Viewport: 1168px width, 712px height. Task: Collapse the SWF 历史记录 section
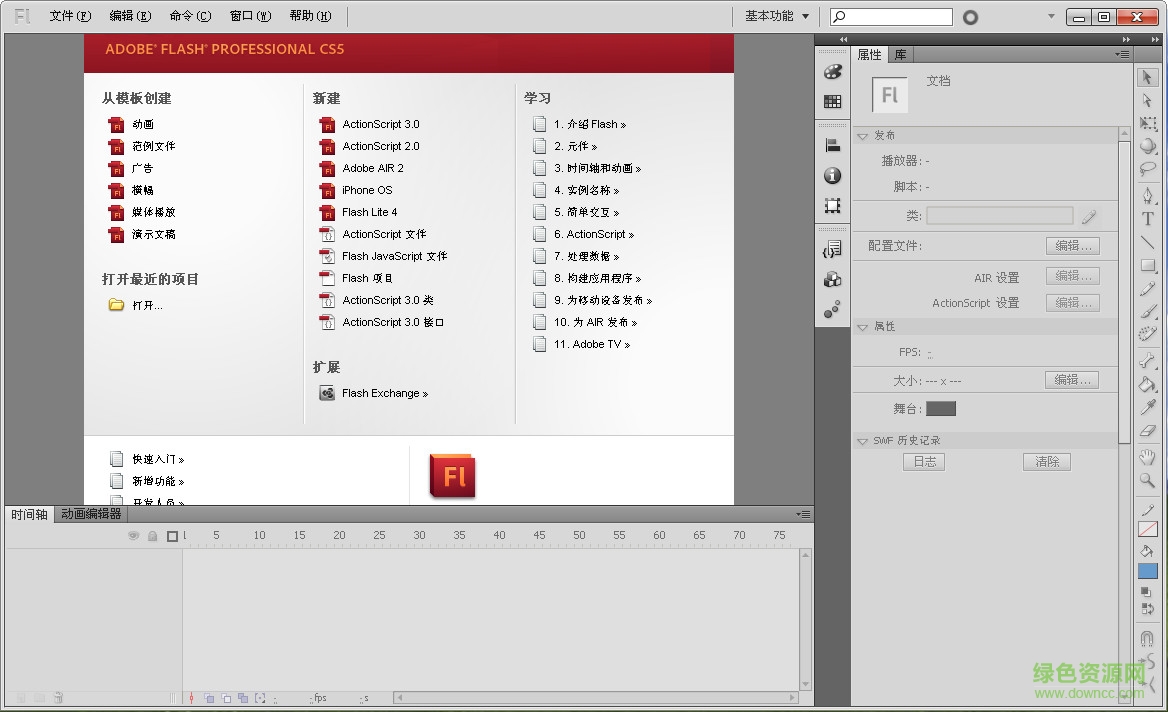[x=863, y=440]
